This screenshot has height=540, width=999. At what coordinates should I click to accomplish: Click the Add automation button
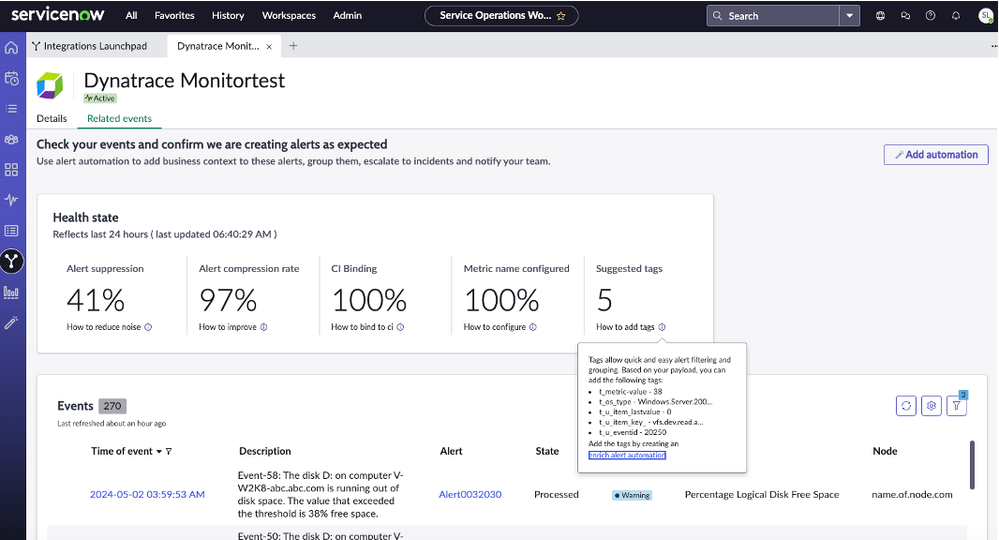tap(936, 155)
